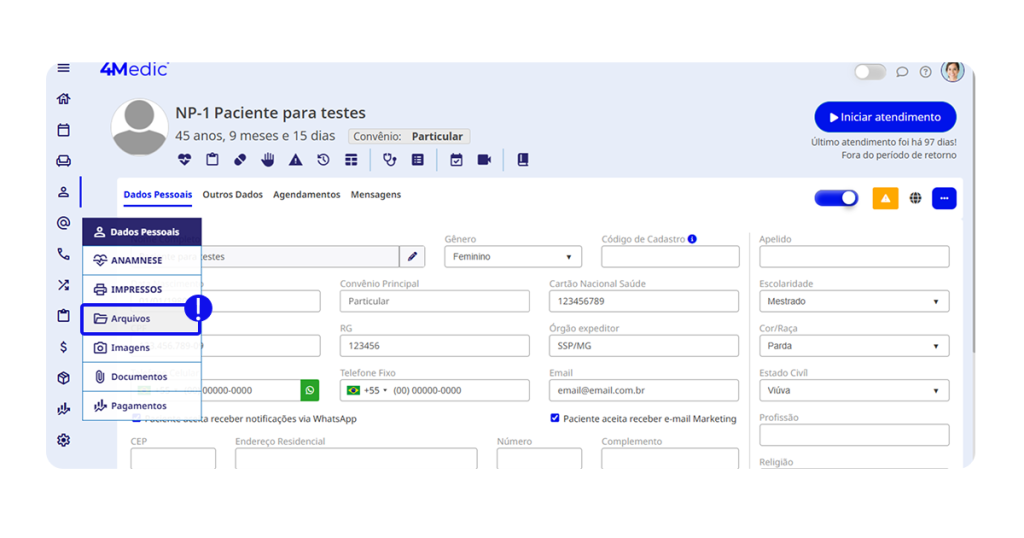This screenshot has width=1024, height=538.
Task: Open the Gênero dropdown showing Feminino
Action: click(x=512, y=257)
